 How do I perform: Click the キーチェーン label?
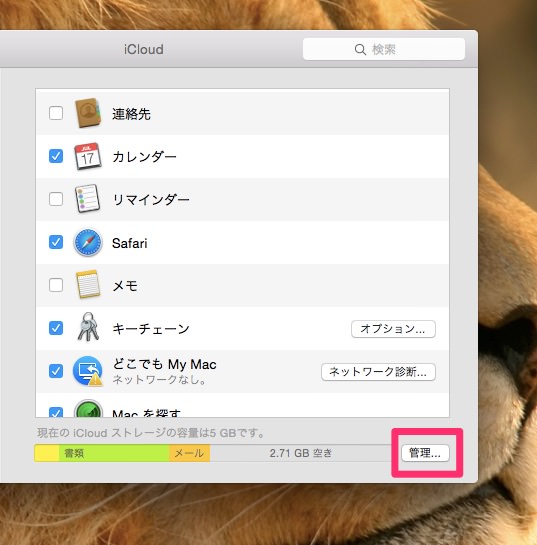point(151,329)
